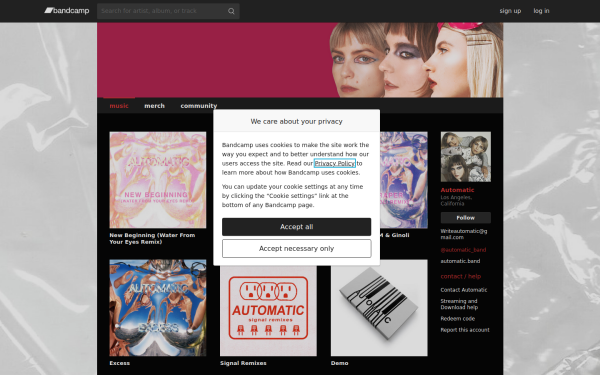
Task: Open the Signal Remixes cover art
Action: tap(268, 311)
